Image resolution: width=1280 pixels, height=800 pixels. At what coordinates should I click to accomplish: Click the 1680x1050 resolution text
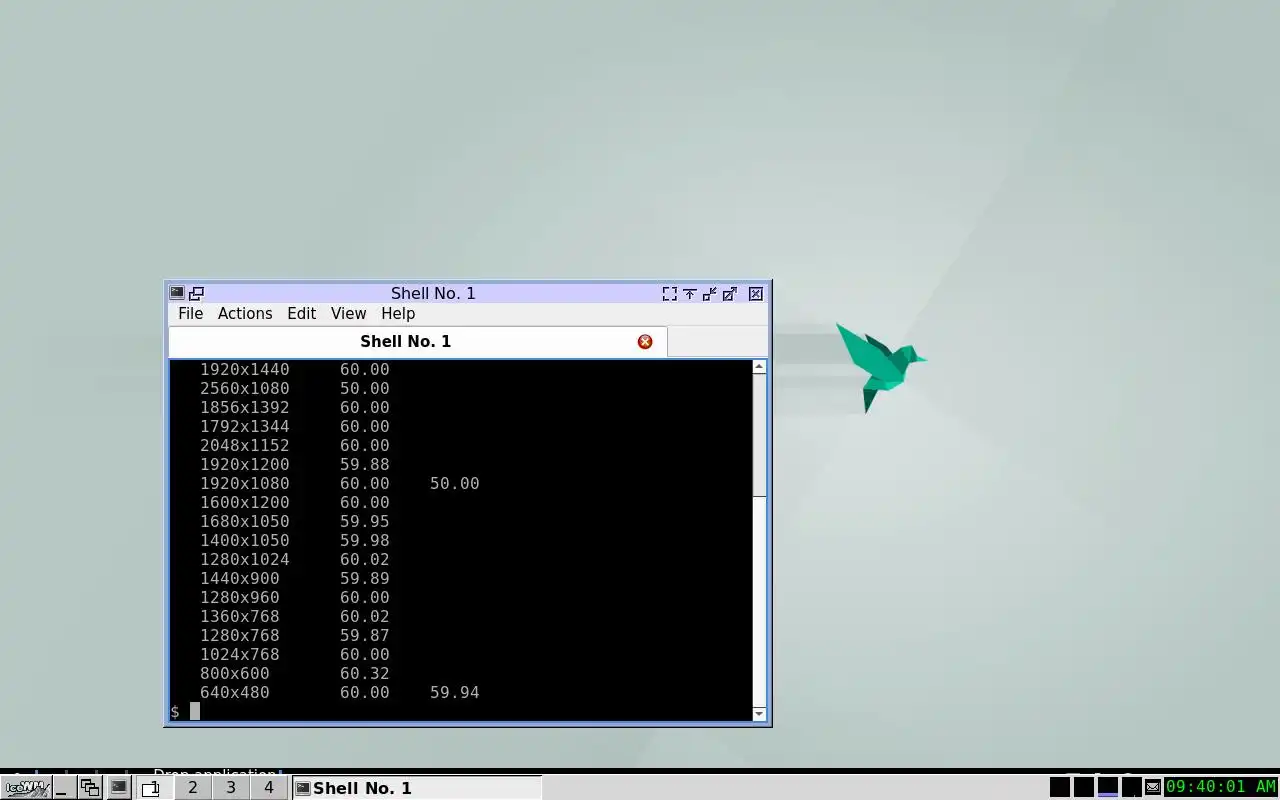(245, 522)
